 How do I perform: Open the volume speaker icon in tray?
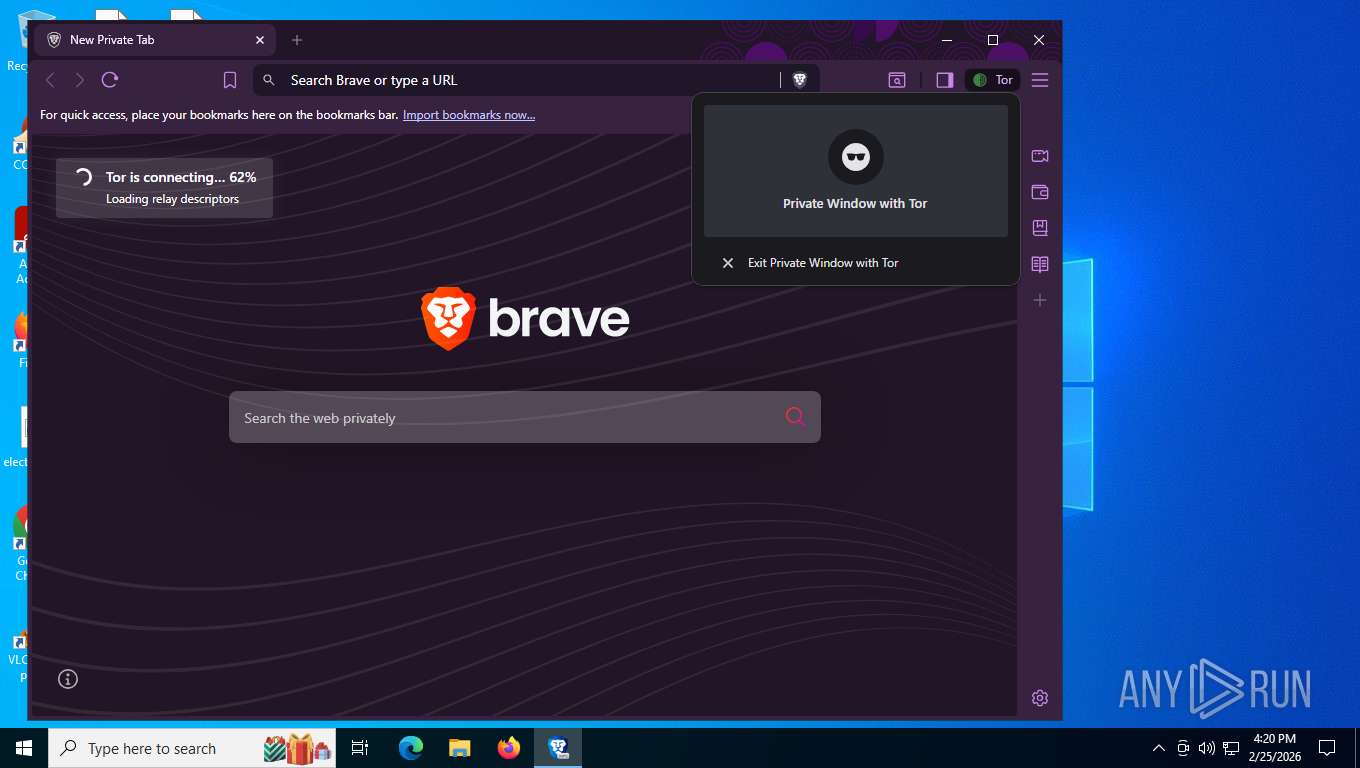pos(1206,748)
